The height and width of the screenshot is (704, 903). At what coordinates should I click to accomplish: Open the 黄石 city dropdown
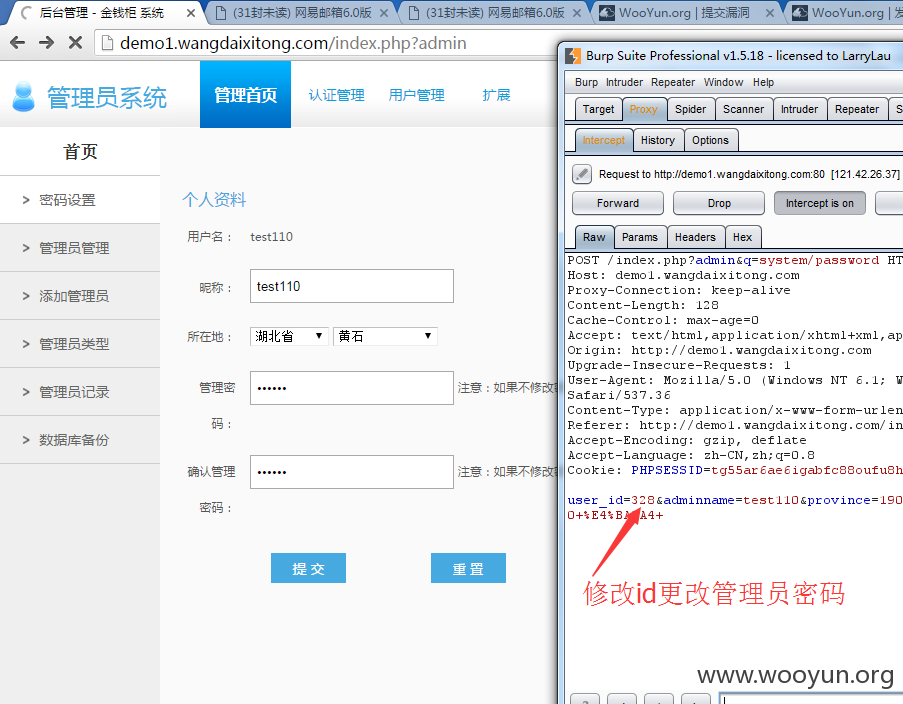pos(385,336)
